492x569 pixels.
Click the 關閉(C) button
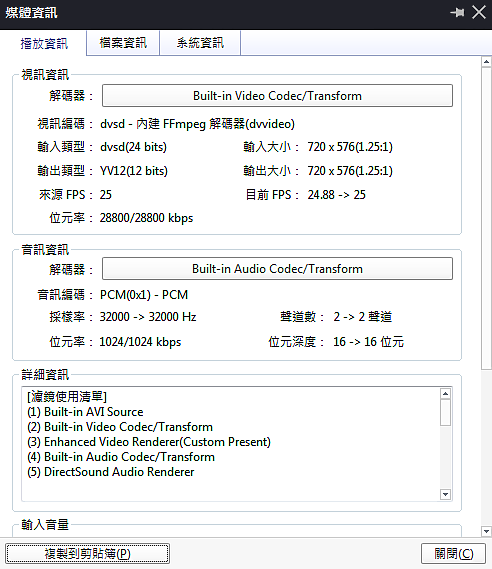454,554
